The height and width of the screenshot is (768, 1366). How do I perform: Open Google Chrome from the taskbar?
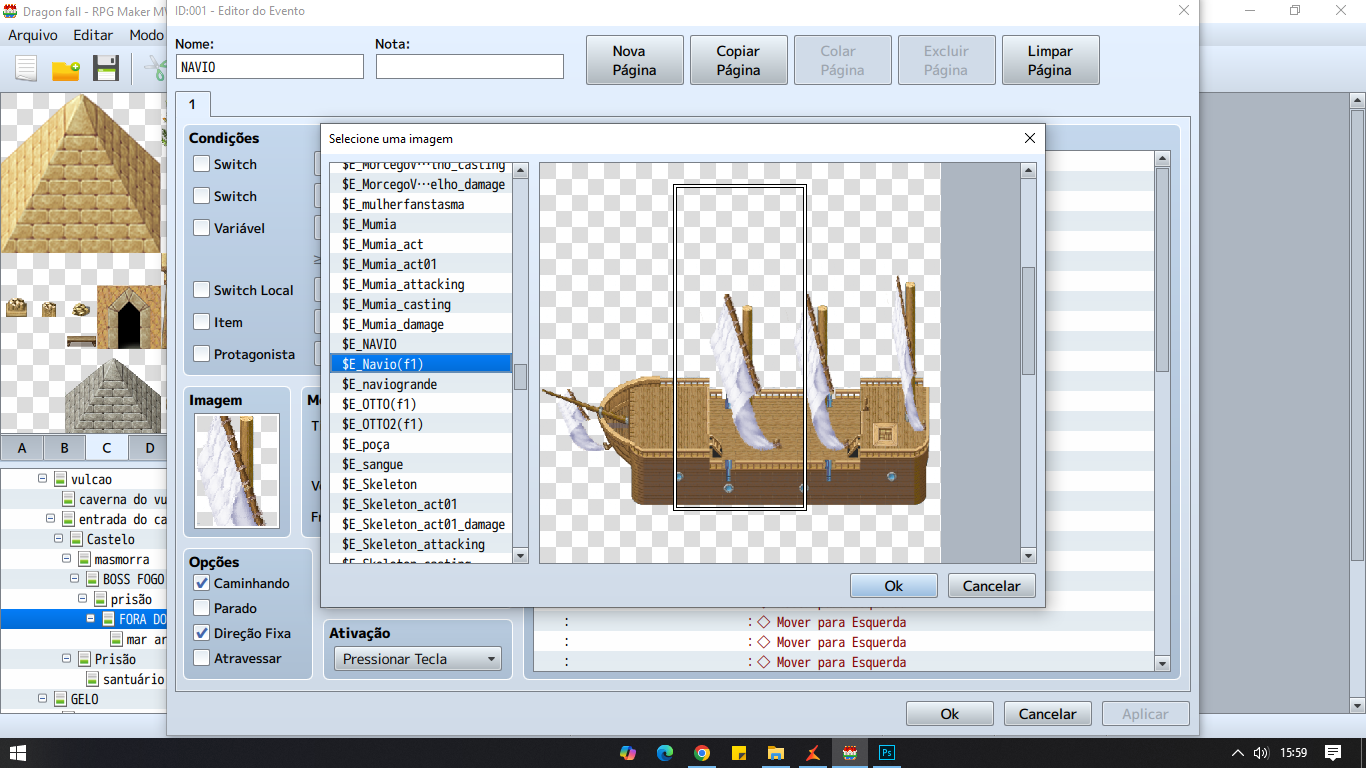click(x=702, y=753)
